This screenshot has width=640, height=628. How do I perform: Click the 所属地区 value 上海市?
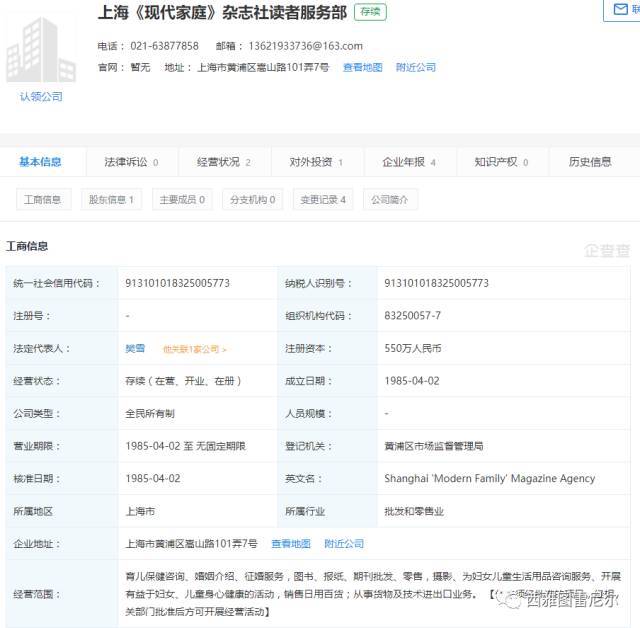pos(140,511)
